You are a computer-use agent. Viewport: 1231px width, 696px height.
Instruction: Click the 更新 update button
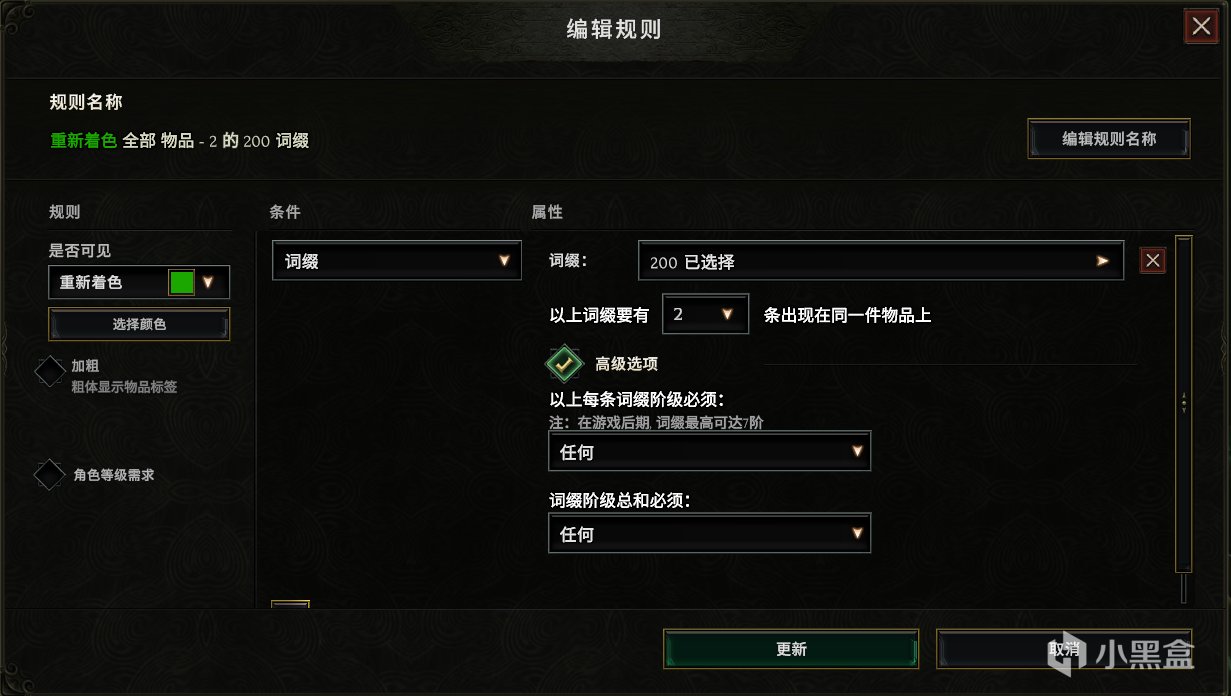click(791, 649)
